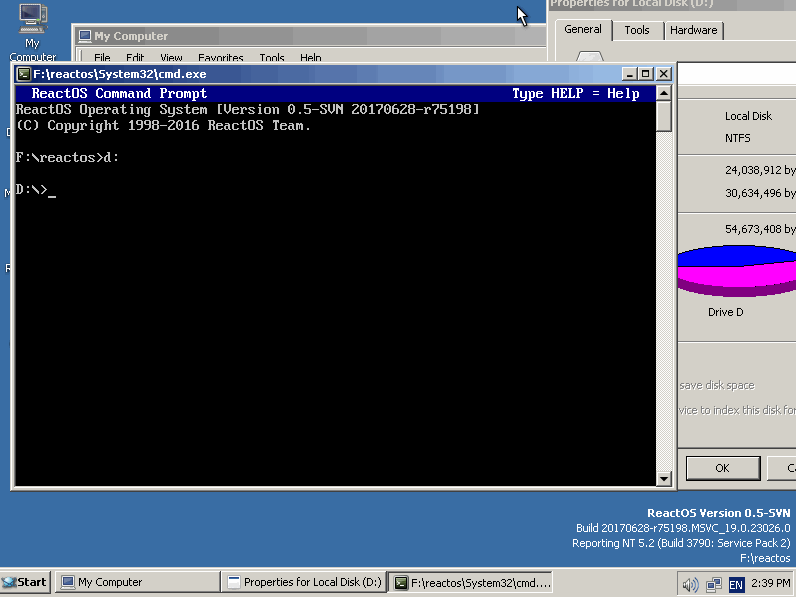Click the 24,038,912 bytes value

pyautogui.click(x=760, y=170)
